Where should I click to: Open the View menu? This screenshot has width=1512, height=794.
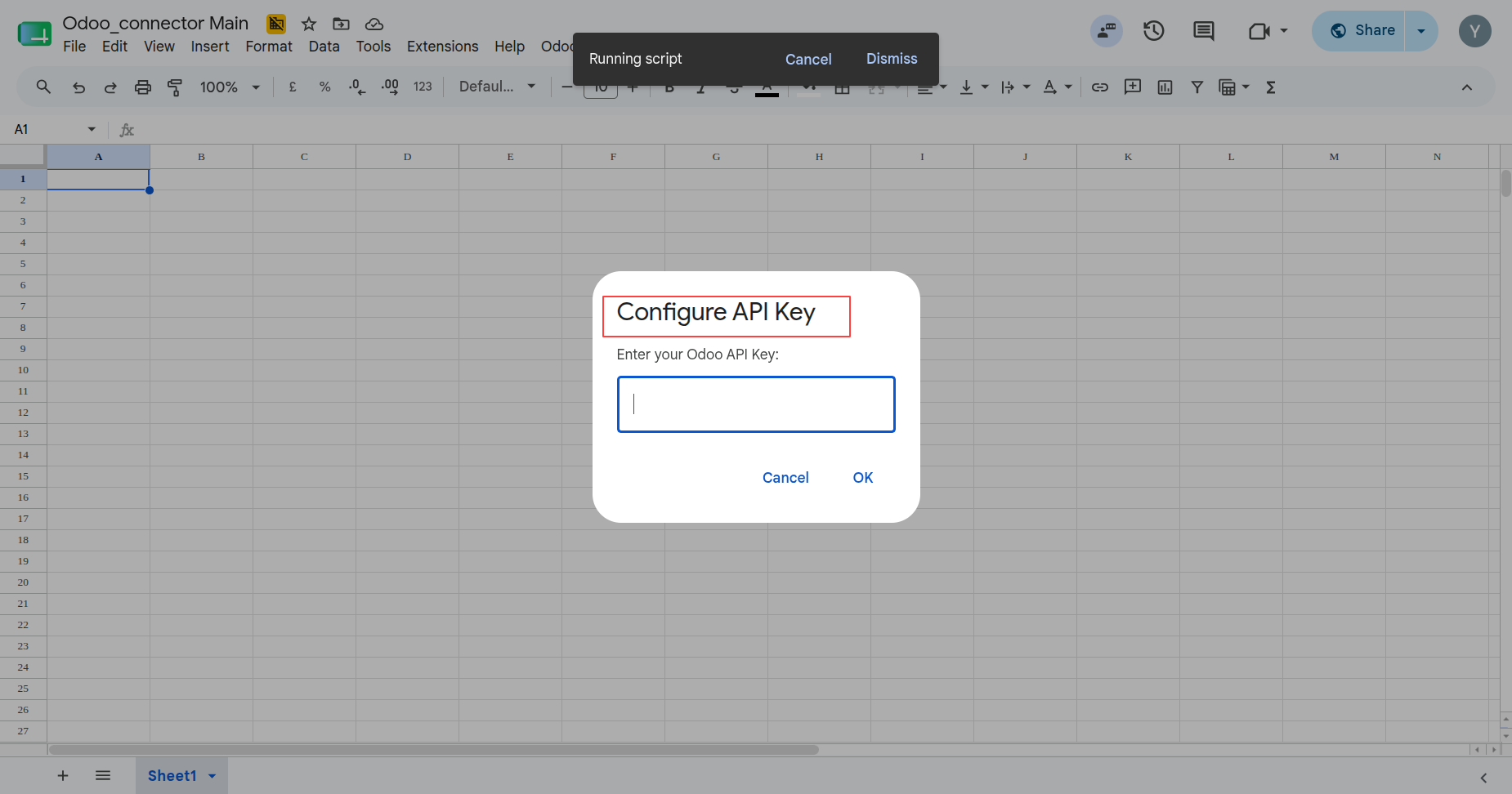159,47
